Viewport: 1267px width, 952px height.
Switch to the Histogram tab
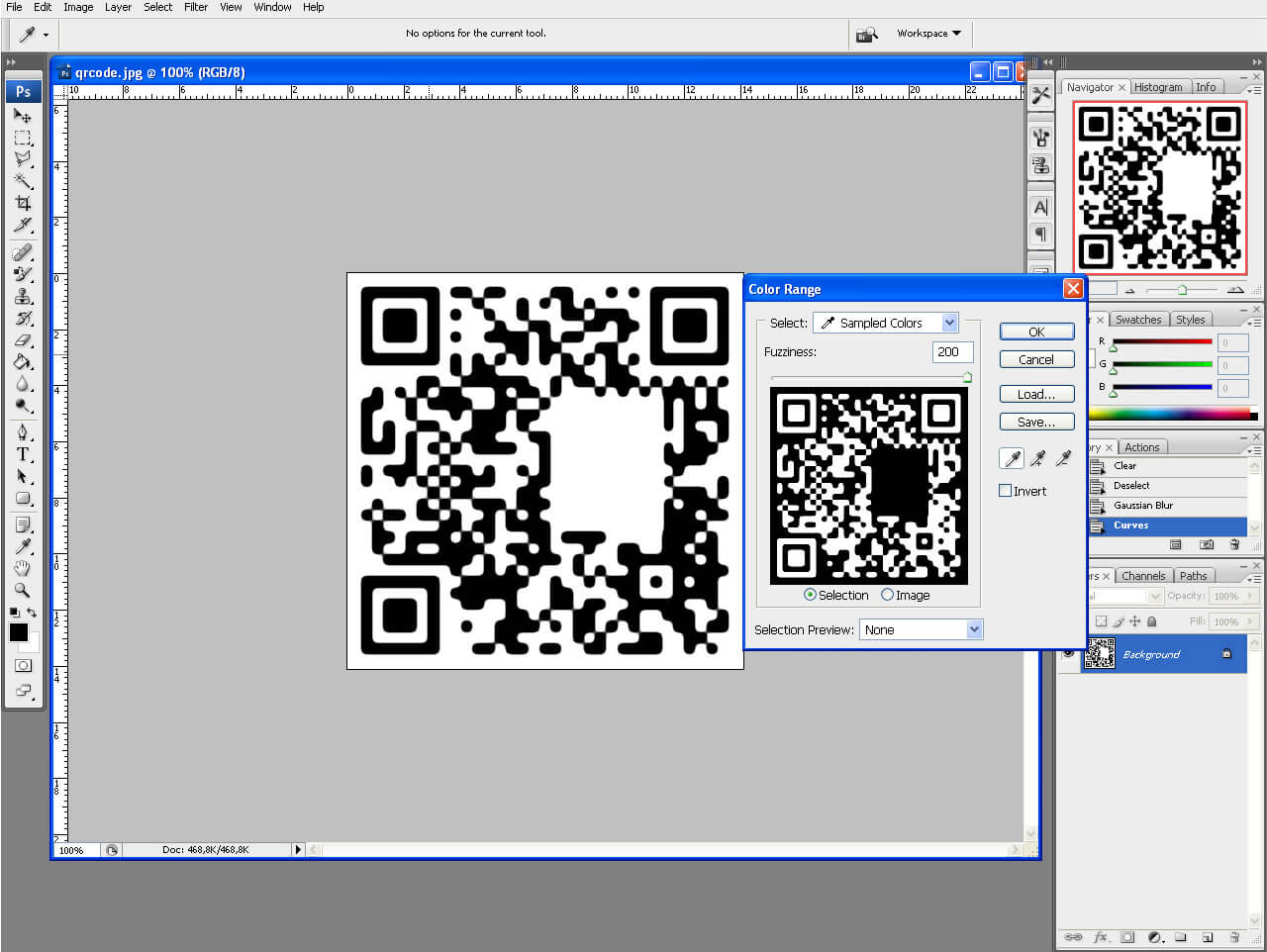[1158, 87]
